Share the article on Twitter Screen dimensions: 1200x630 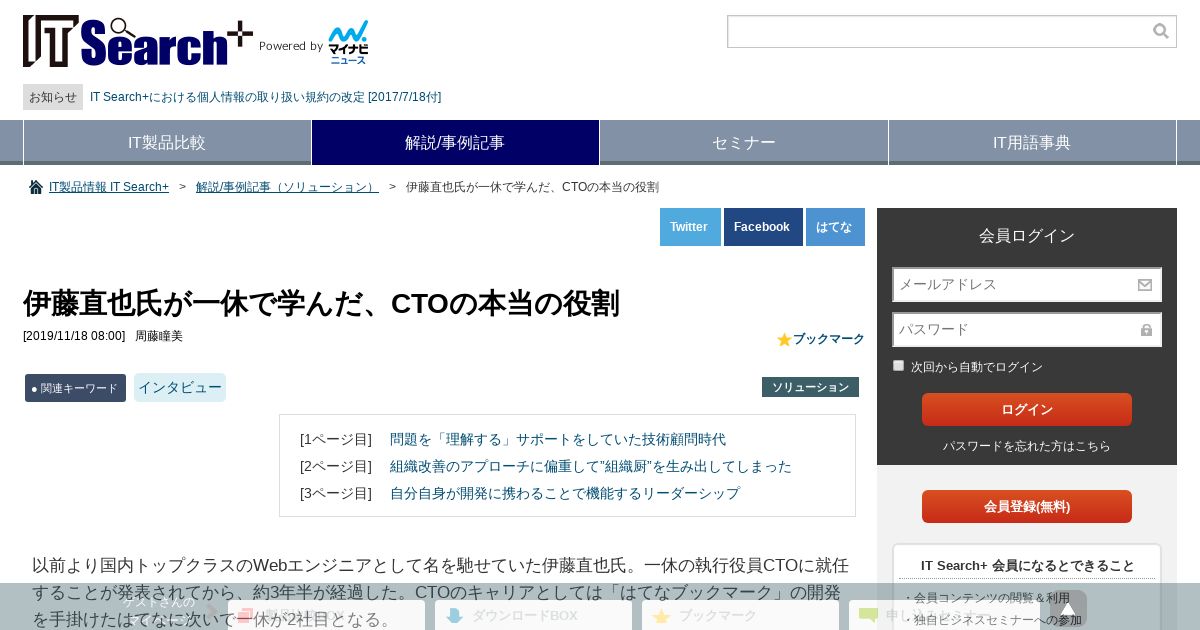(x=690, y=227)
